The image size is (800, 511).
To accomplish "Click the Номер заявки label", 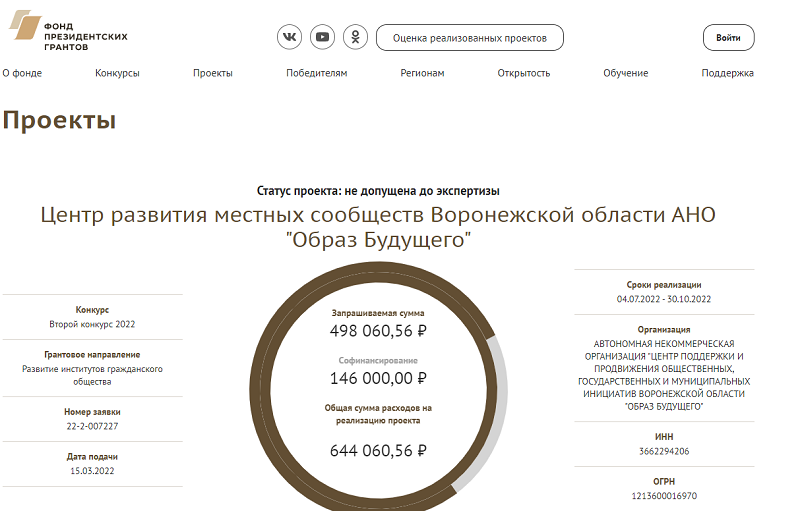I will 92,412.
